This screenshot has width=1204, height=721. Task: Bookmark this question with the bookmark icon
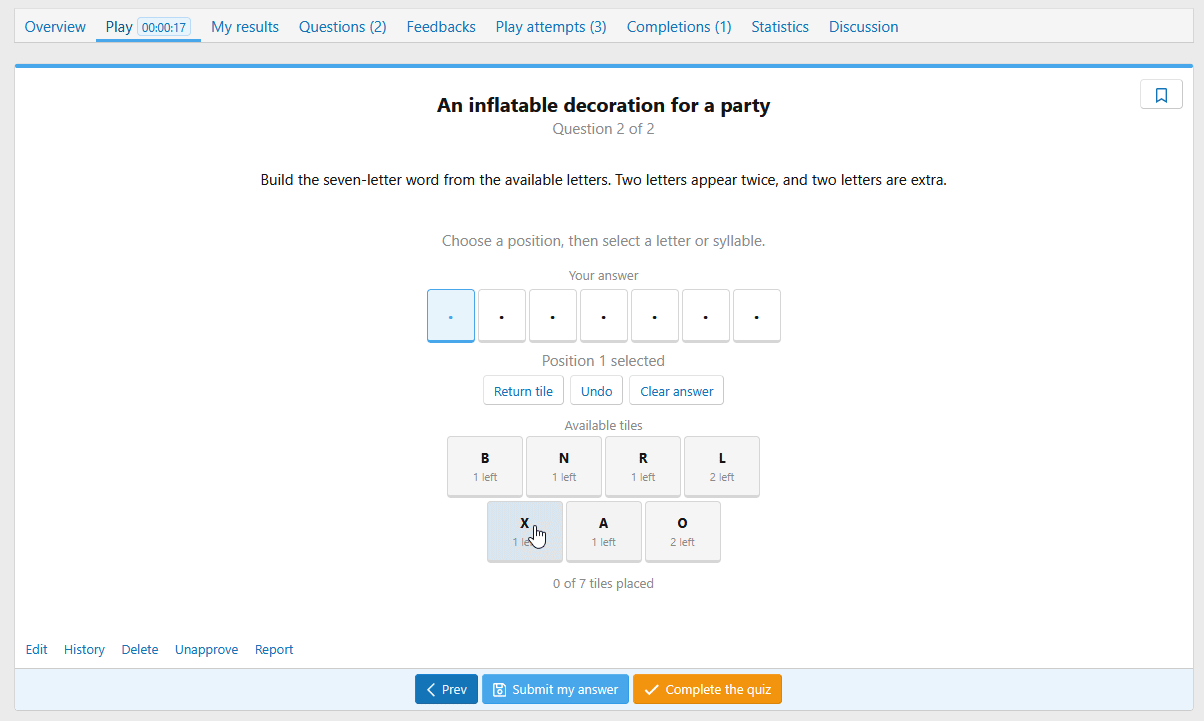click(x=1161, y=95)
